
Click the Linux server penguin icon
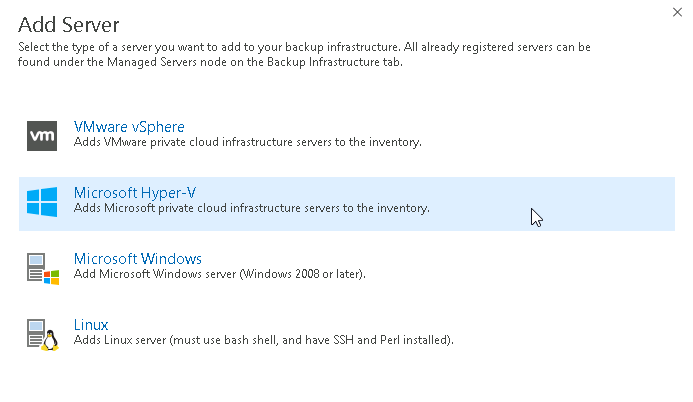pyautogui.click(x=42, y=334)
